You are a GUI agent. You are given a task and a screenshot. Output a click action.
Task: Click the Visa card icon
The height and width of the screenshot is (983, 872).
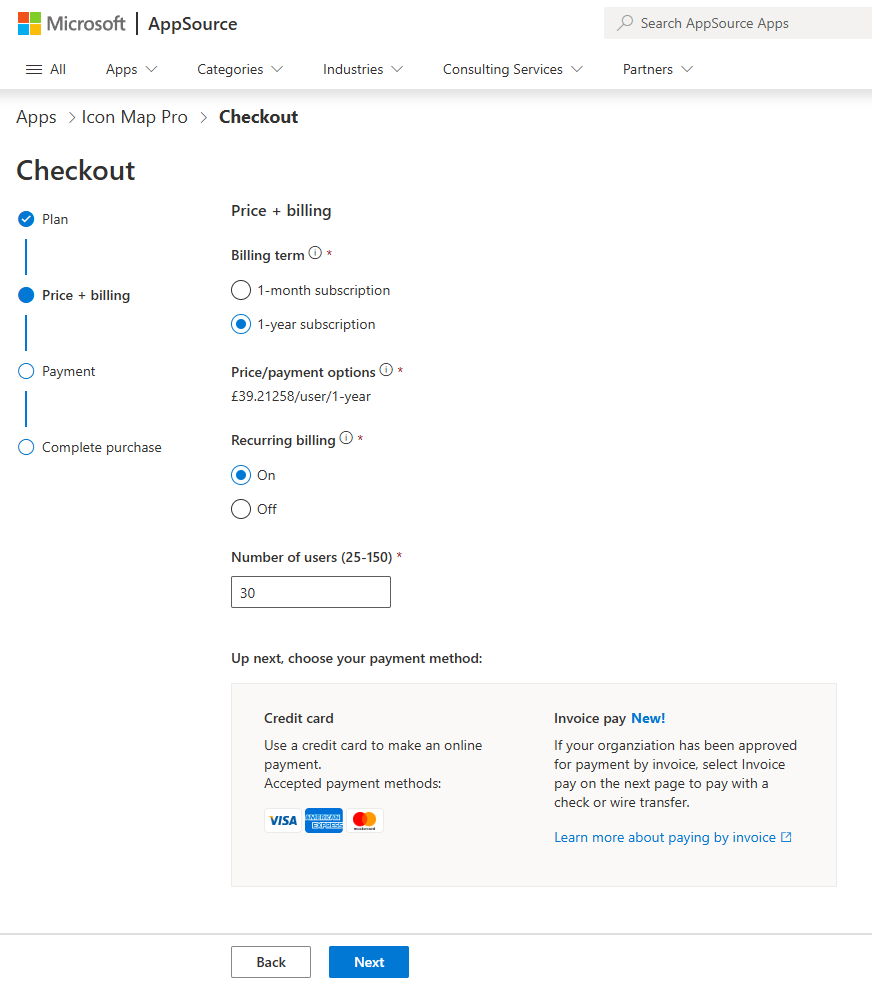pyautogui.click(x=283, y=820)
